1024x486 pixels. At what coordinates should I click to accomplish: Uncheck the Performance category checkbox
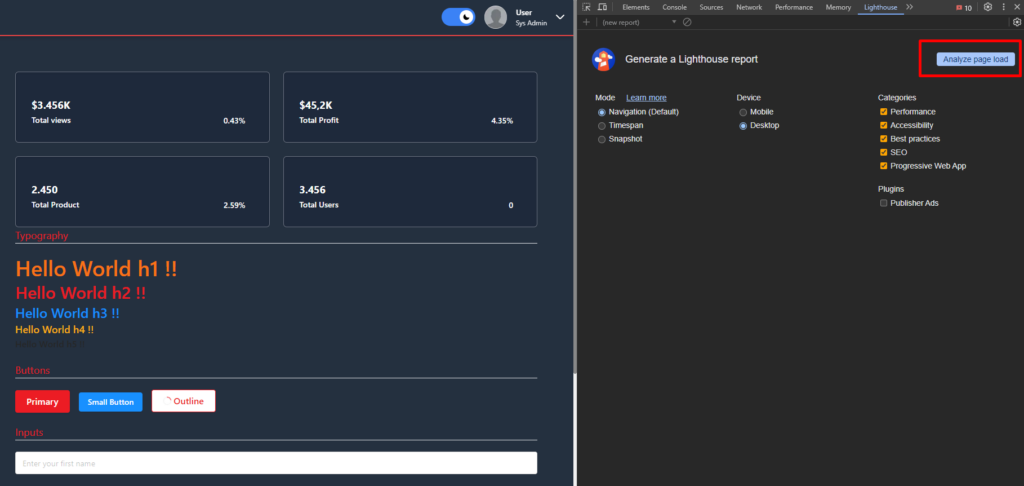(883, 112)
